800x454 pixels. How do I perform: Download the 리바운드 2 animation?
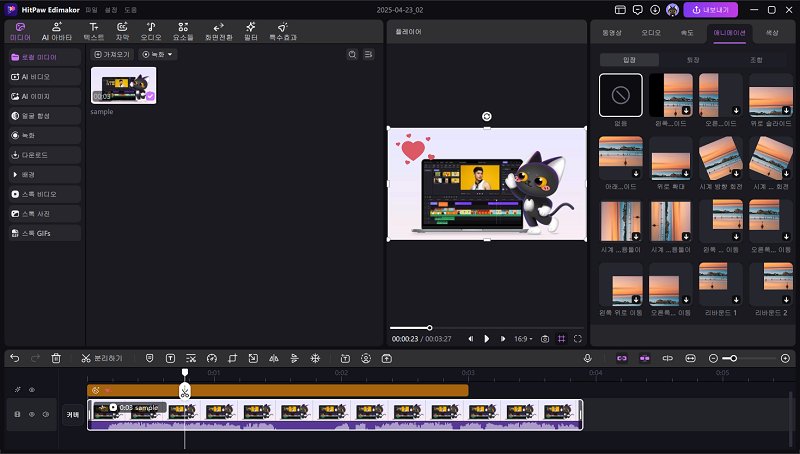click(x=786, y=299)
